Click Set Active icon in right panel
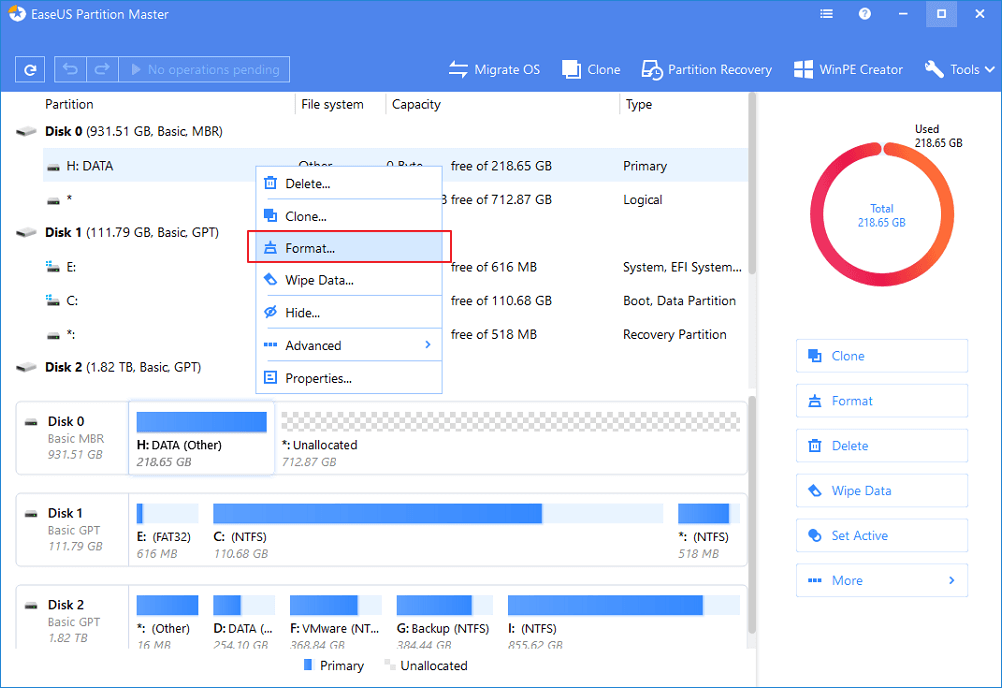Image resolution: width=1002 pixels, height=688 pixels. (815, 535)
